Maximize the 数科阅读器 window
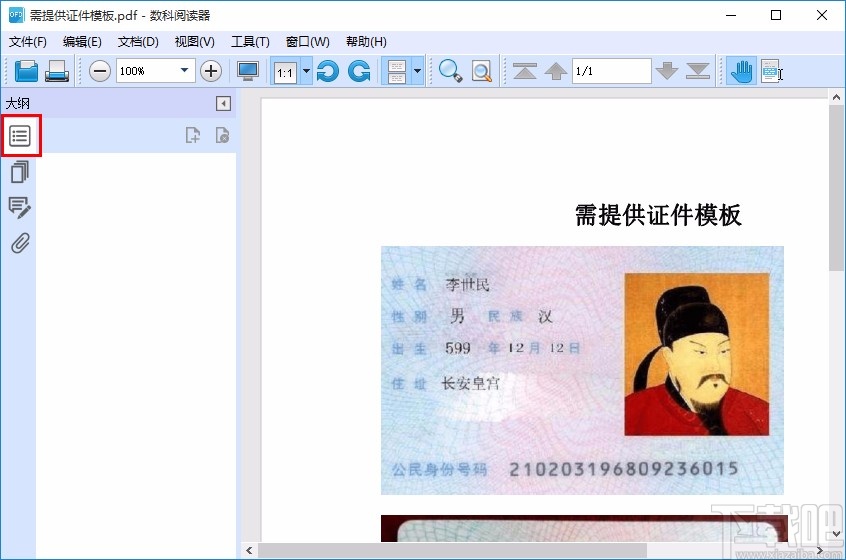This screenshot has width=846, height=560. coord(776,15)
